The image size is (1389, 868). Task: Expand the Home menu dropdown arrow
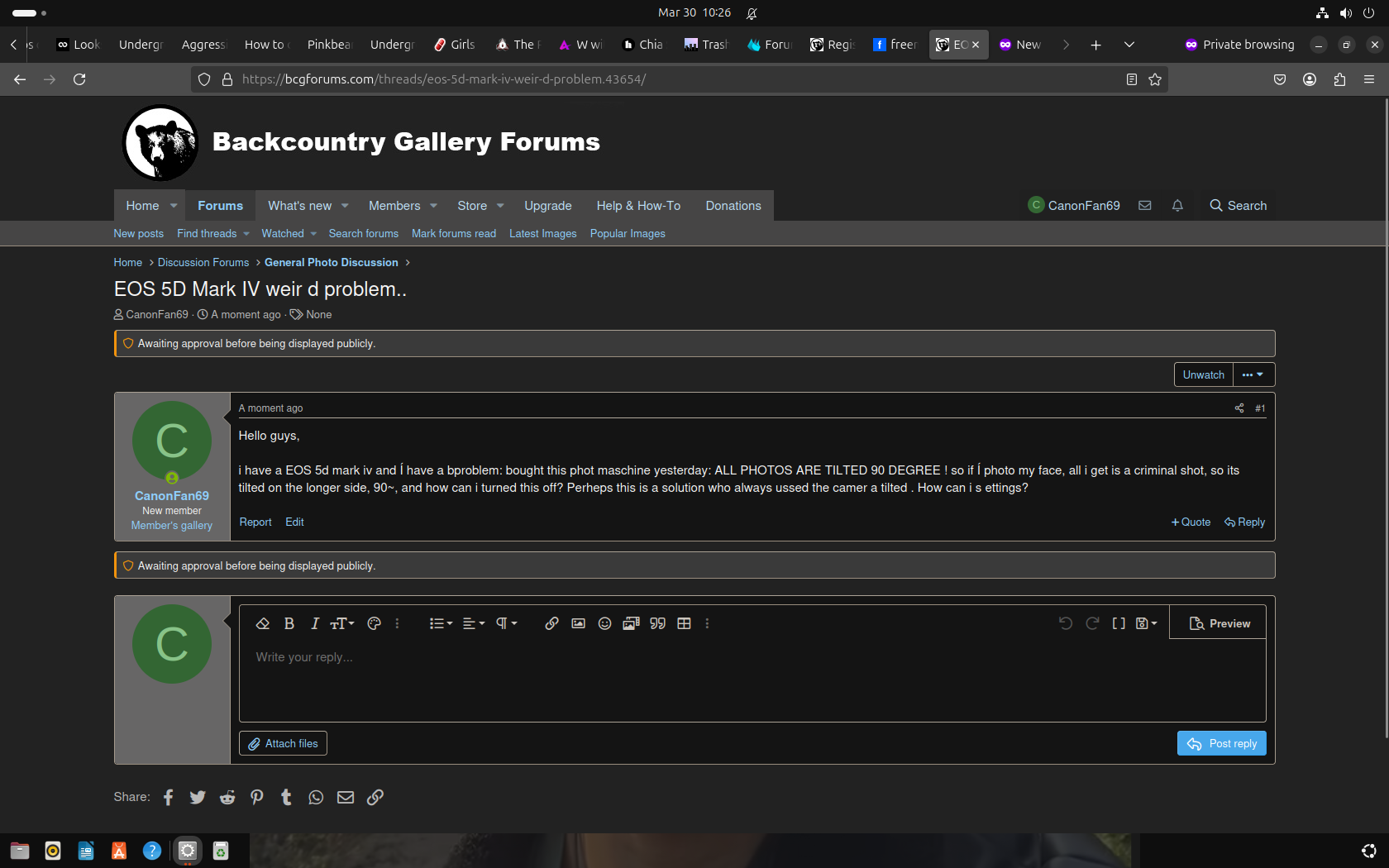pos(174,206)
